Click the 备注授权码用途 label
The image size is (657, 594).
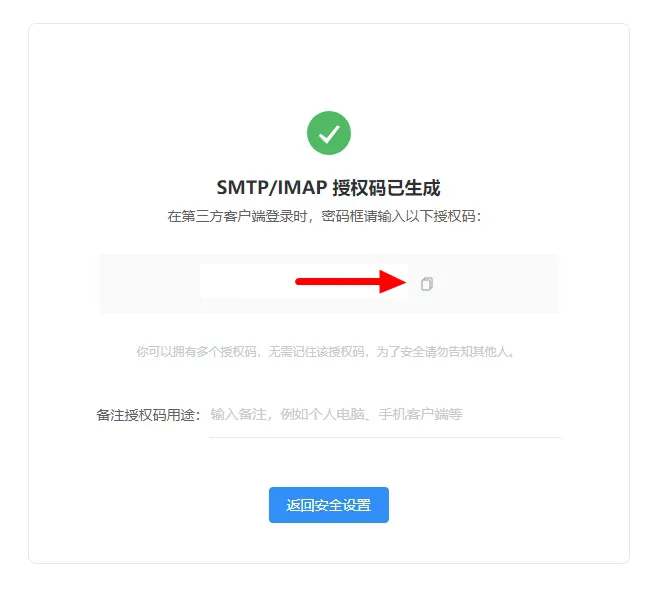pyautogui.click(x=149, y=415)
